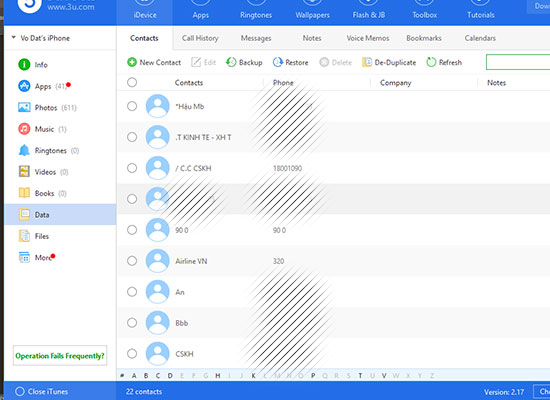Click the De-Duplicate contacts icon

367,62
